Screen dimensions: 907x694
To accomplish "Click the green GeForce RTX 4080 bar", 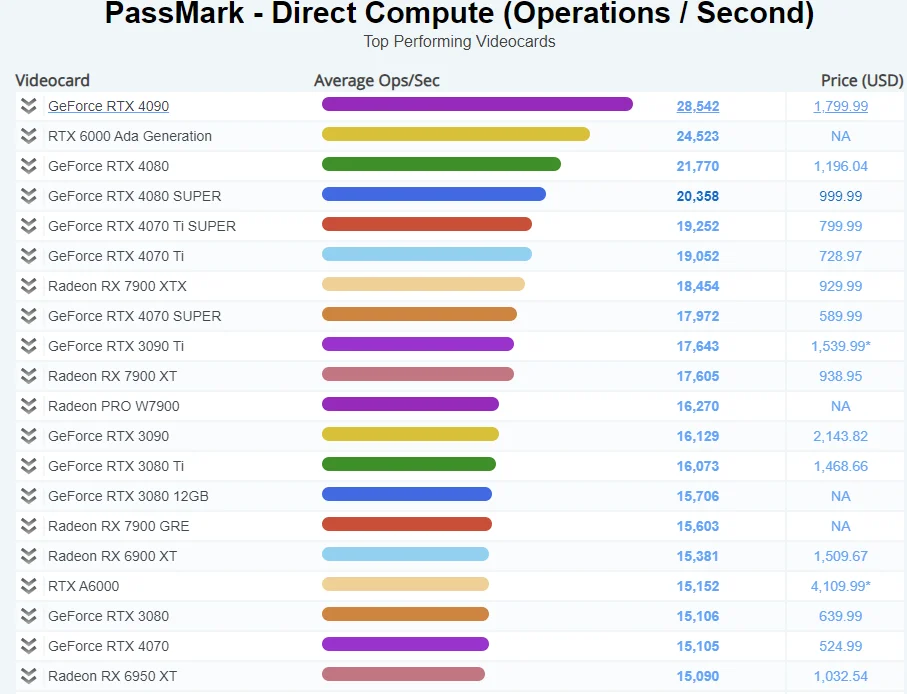I will click(441, 164).
